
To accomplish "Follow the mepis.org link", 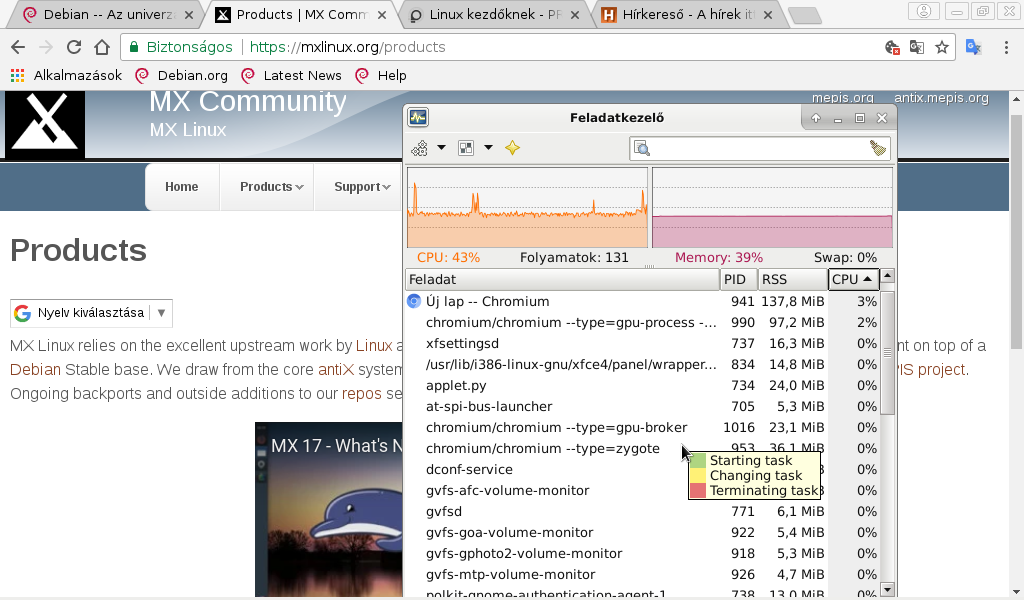I will pyautogui.click(x=842, y=97).
